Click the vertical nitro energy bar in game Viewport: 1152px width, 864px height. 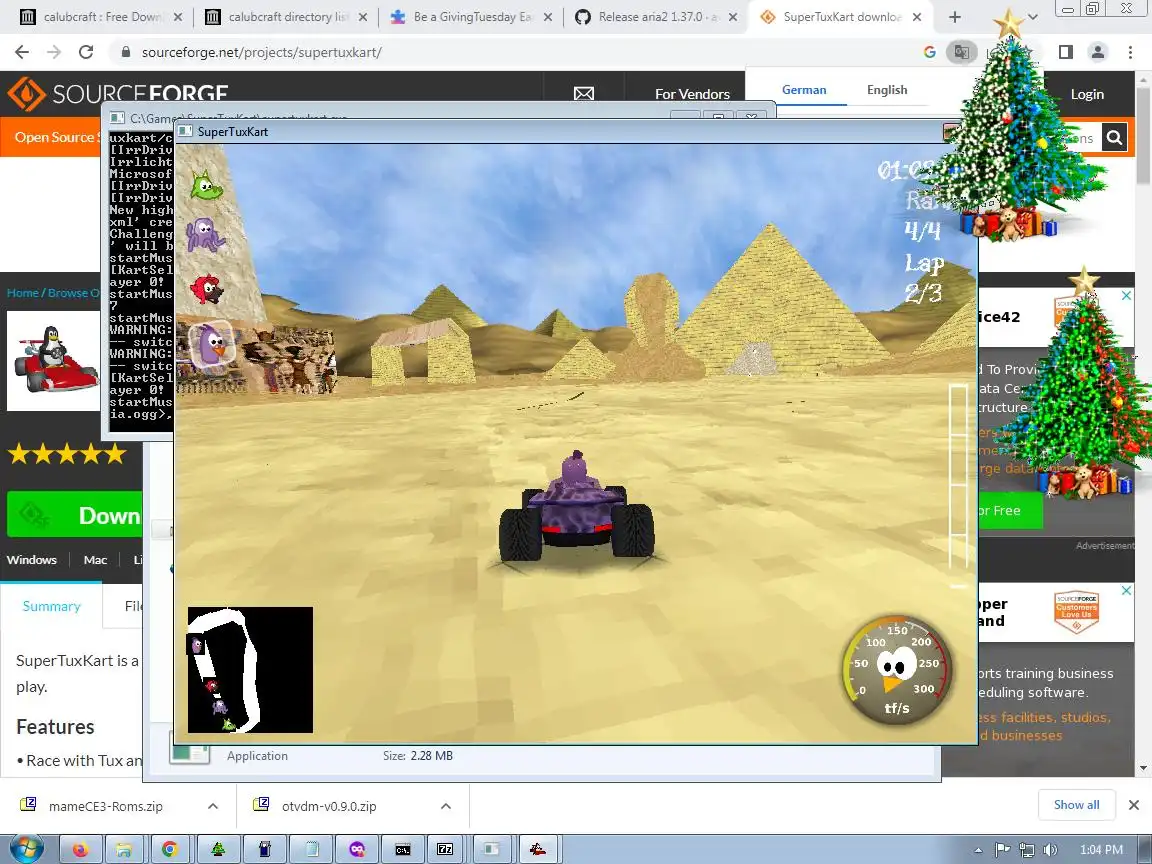(959, 485)
